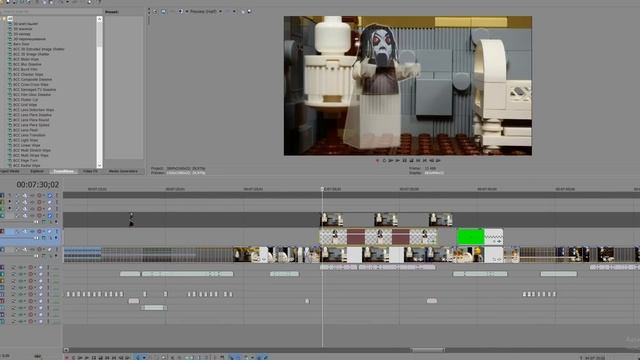
Task: Click the Split Screen View icon in the preview toolbar
Action: pyautogui.click(x=180, y=11)
